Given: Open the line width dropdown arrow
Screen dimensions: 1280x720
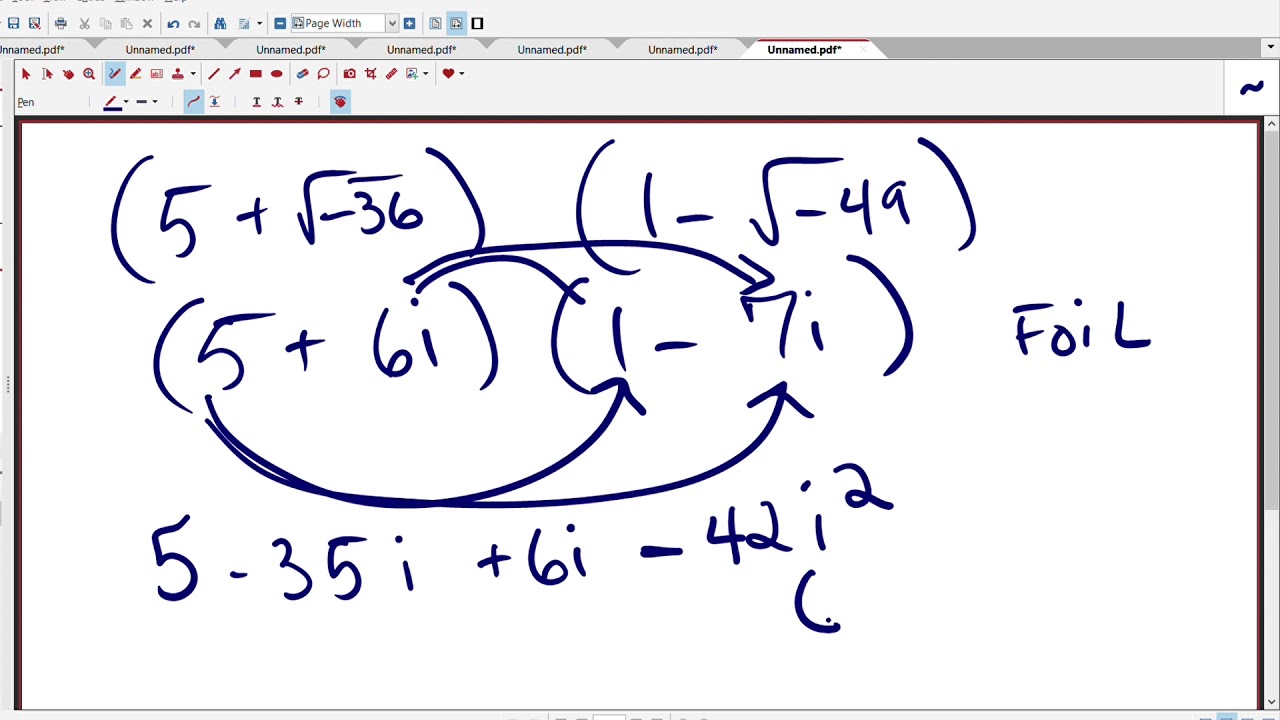Looking at the screenshot, I should [x=155, y=102].
